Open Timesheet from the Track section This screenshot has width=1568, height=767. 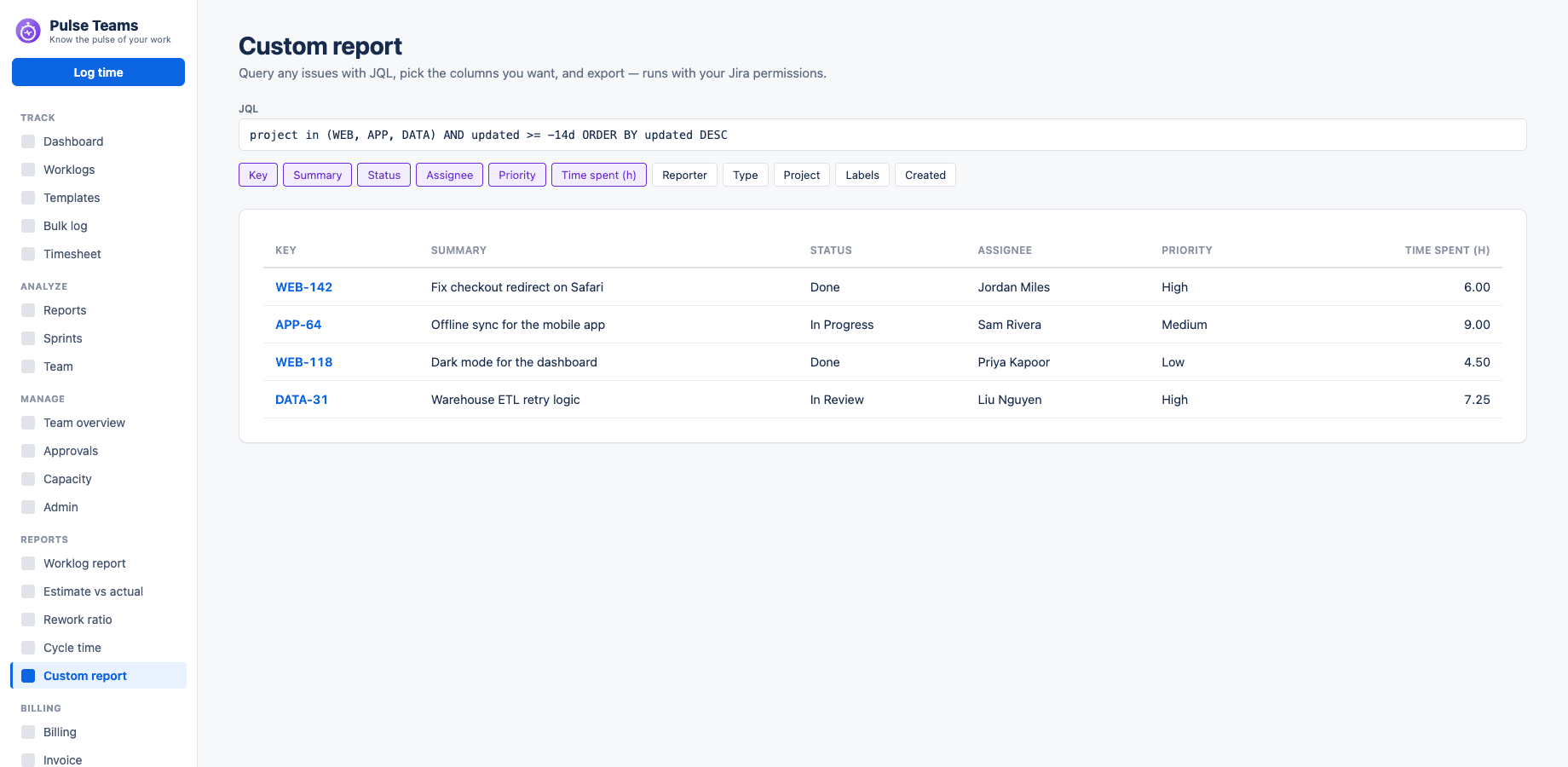[99, 254]
